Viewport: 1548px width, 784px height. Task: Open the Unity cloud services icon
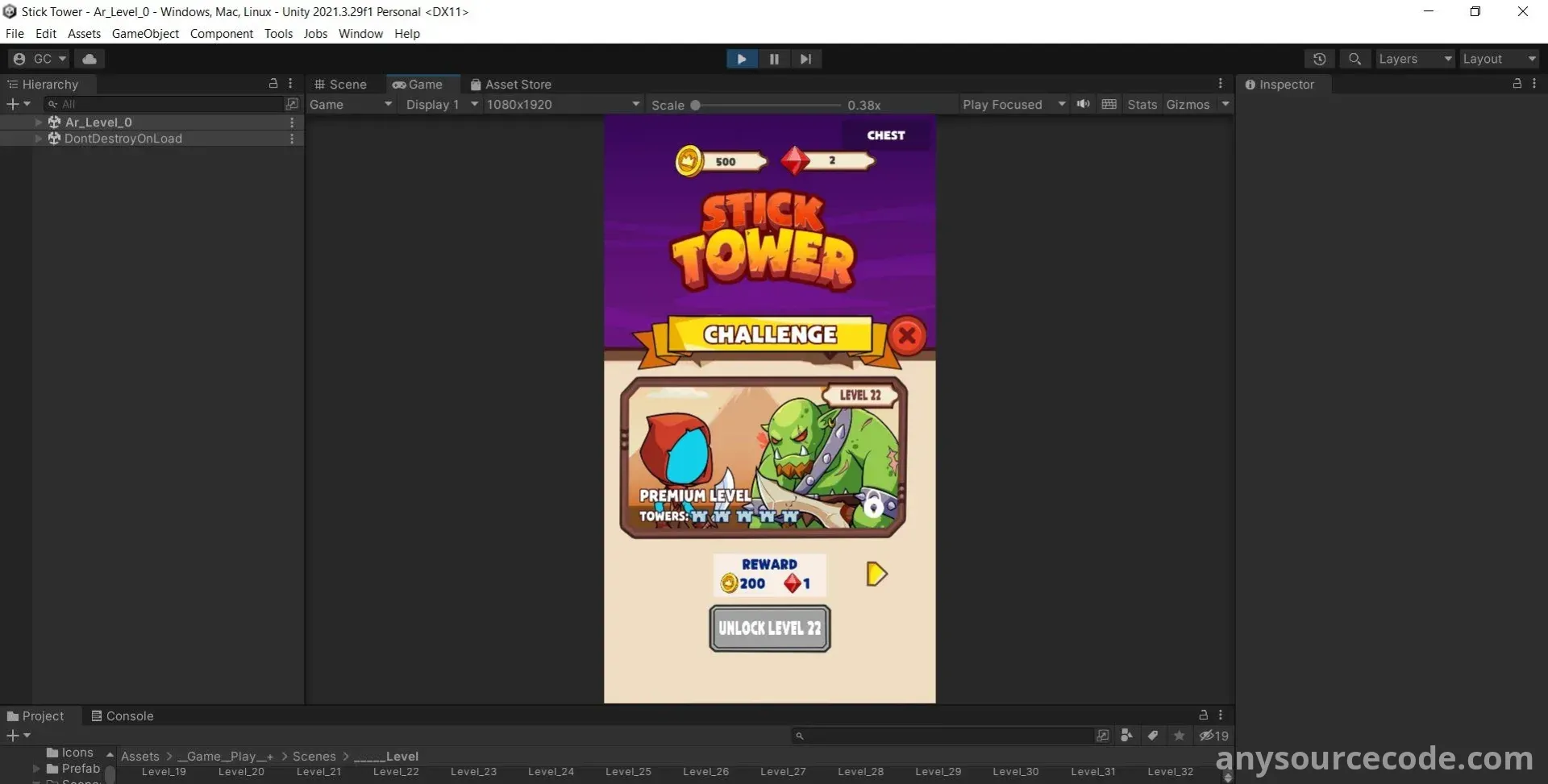[89, 59]
